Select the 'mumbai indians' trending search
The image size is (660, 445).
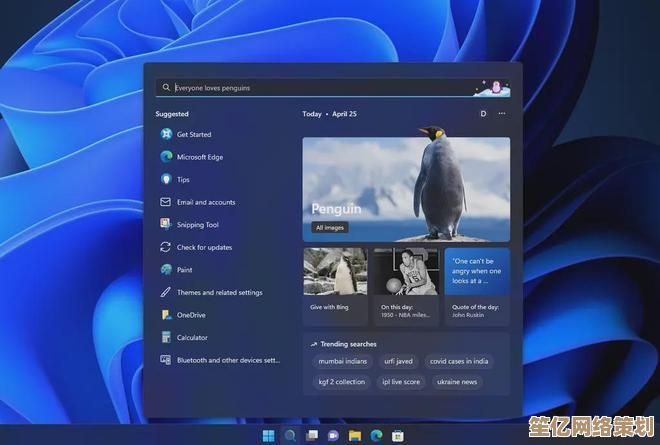[x=342, y=361]
